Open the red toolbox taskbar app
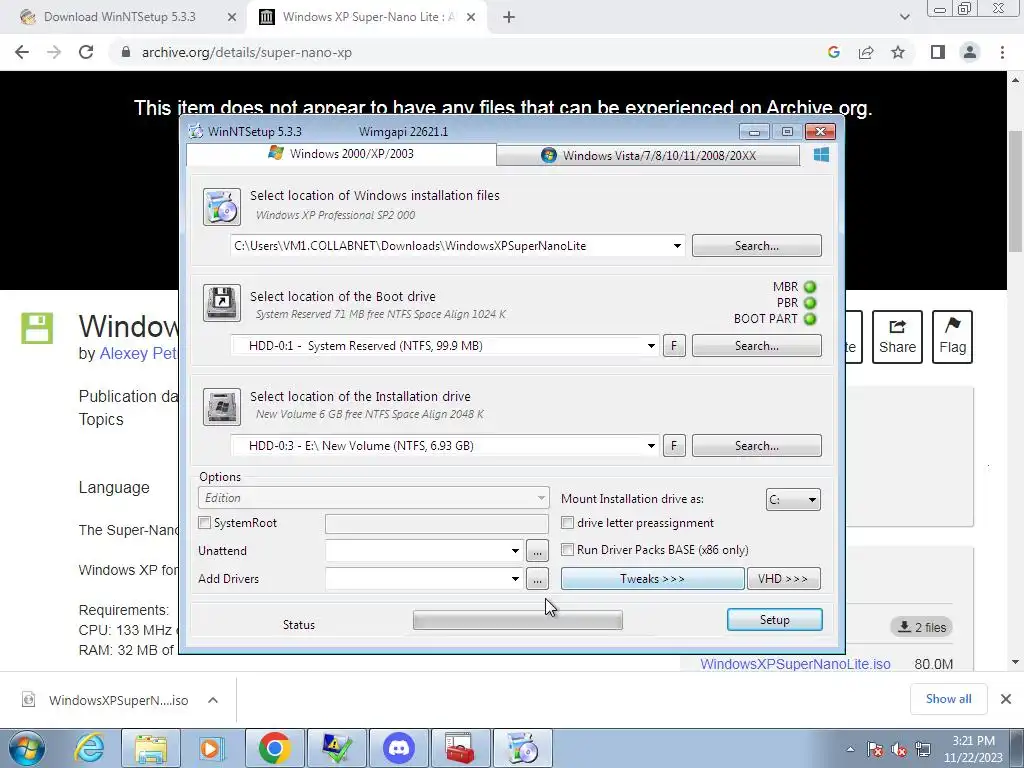 (460, 748)
